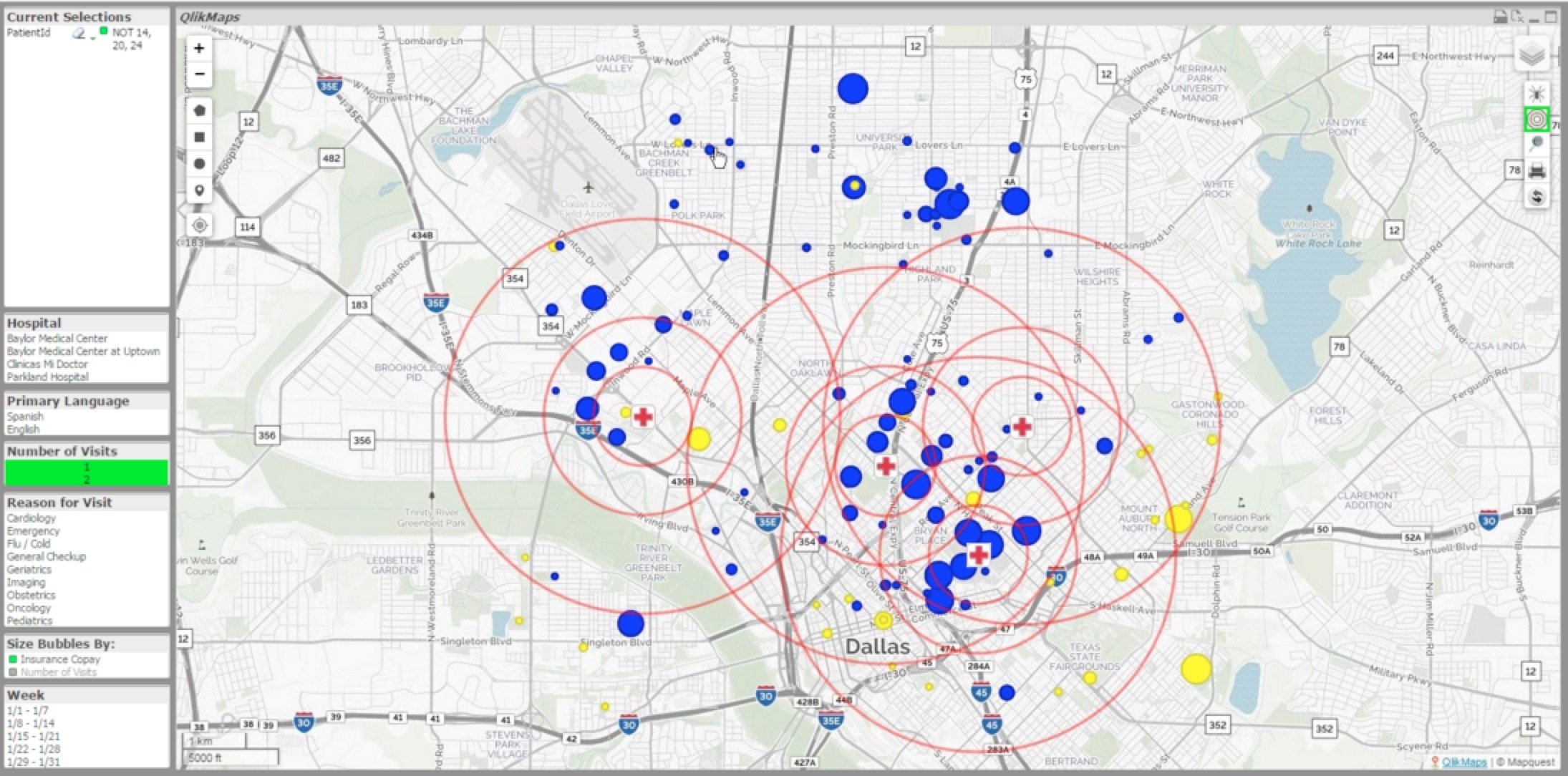This screenshot has width=1568, height=776.
Task: Enable Number of Visits bubble sizing
Action: (x=57, y=672)
